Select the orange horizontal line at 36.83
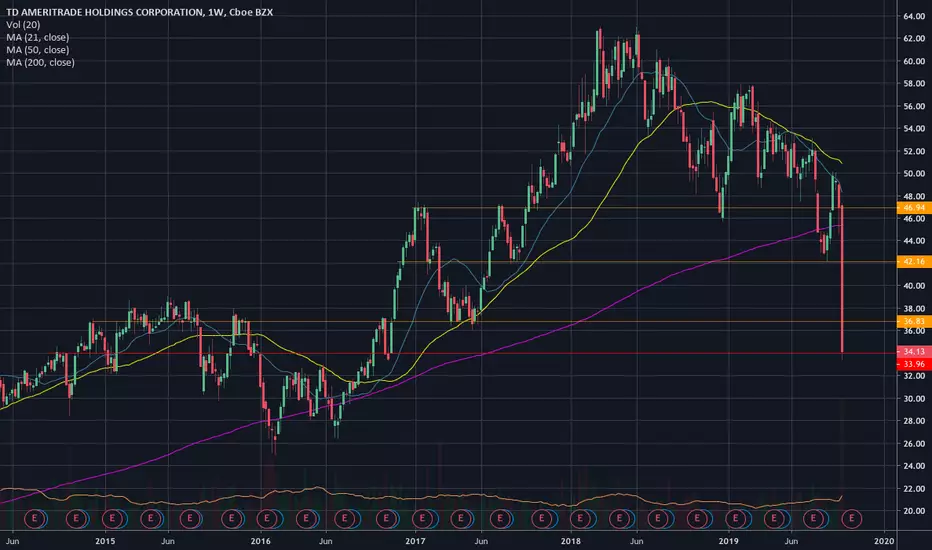Screen dimensions: 932x550 click(493, 322)
